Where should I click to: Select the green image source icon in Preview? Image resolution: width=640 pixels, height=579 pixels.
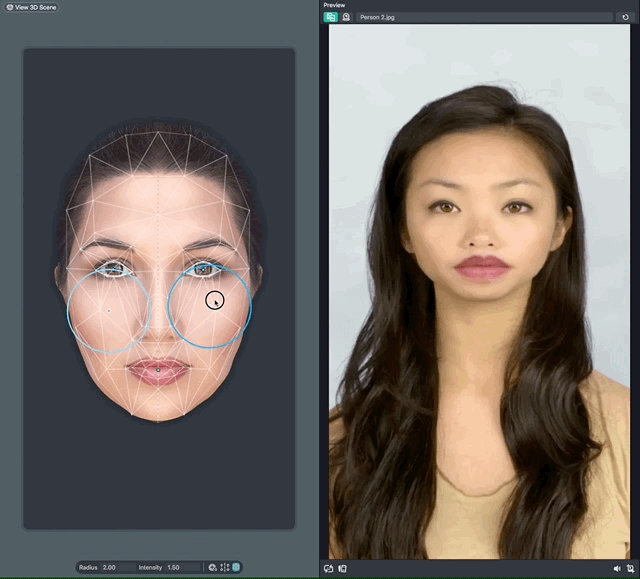click(x=330, y=17)
